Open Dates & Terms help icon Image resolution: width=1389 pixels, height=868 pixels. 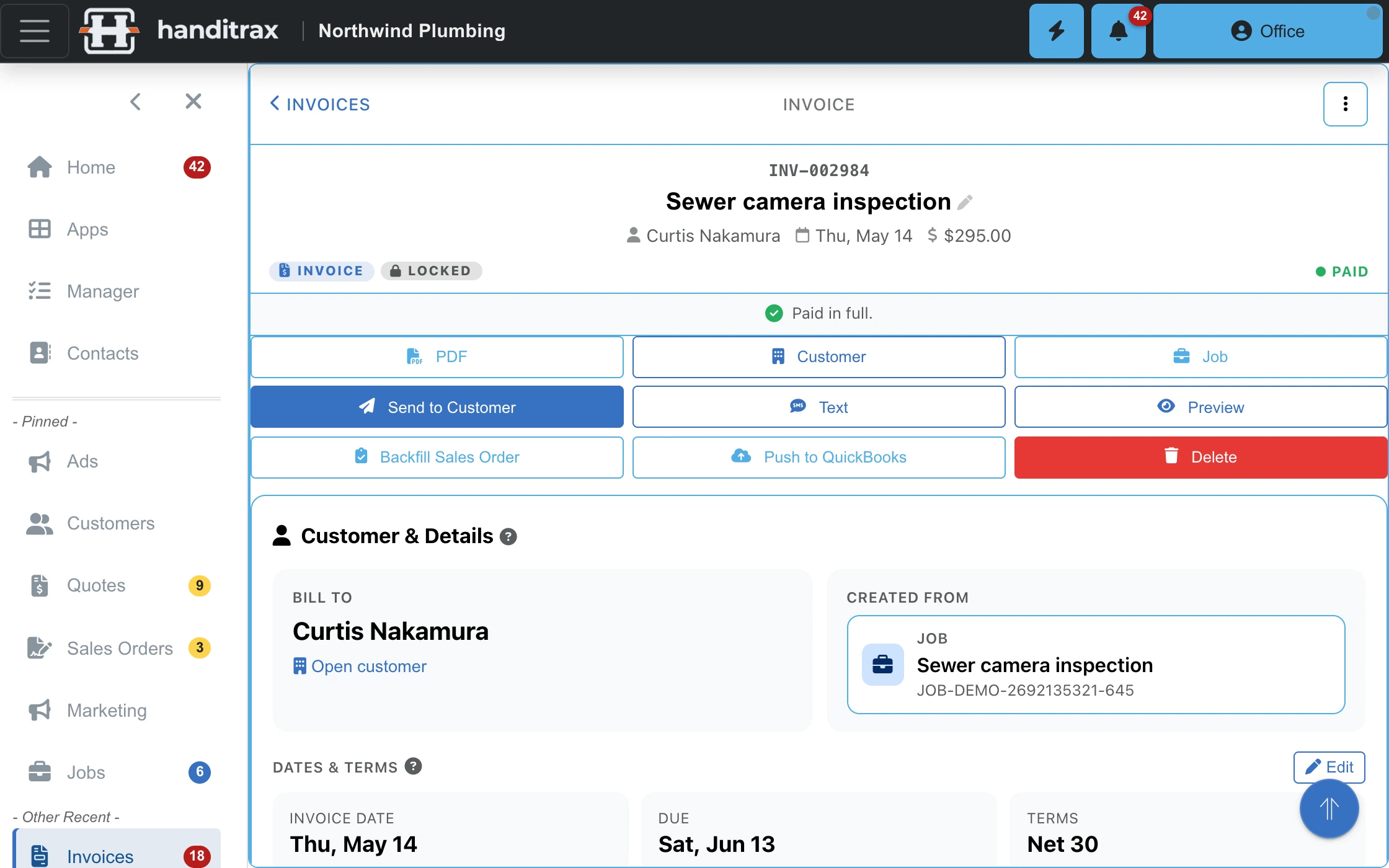coord(413,766)
